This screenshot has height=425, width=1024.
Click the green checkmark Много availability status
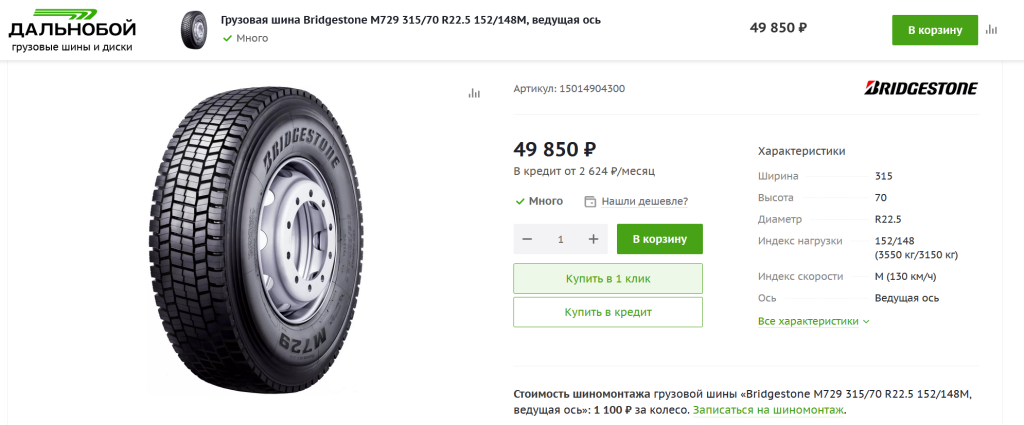coord(539,201)
